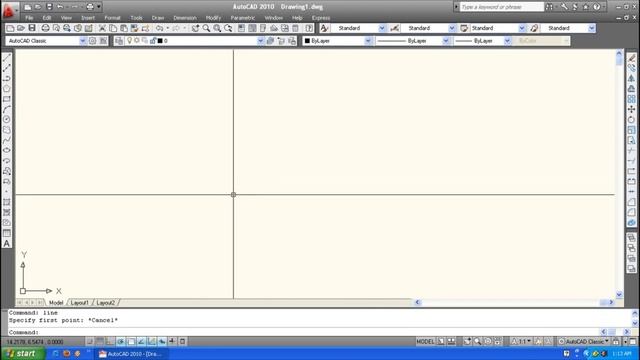The image size is (640, 360).
Task: Select the Mirror tool
Action: tap(631, 78)
